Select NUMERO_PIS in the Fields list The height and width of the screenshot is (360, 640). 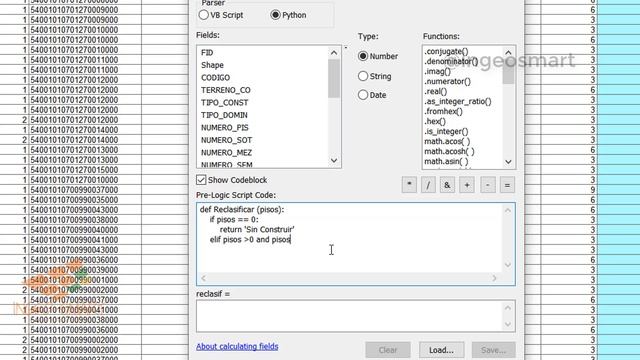[224, 128]
